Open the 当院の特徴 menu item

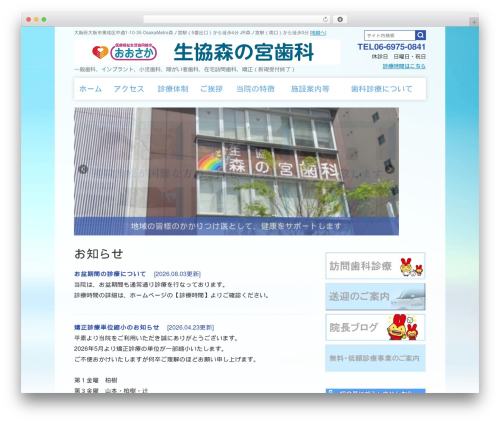[x=255, y=89]
